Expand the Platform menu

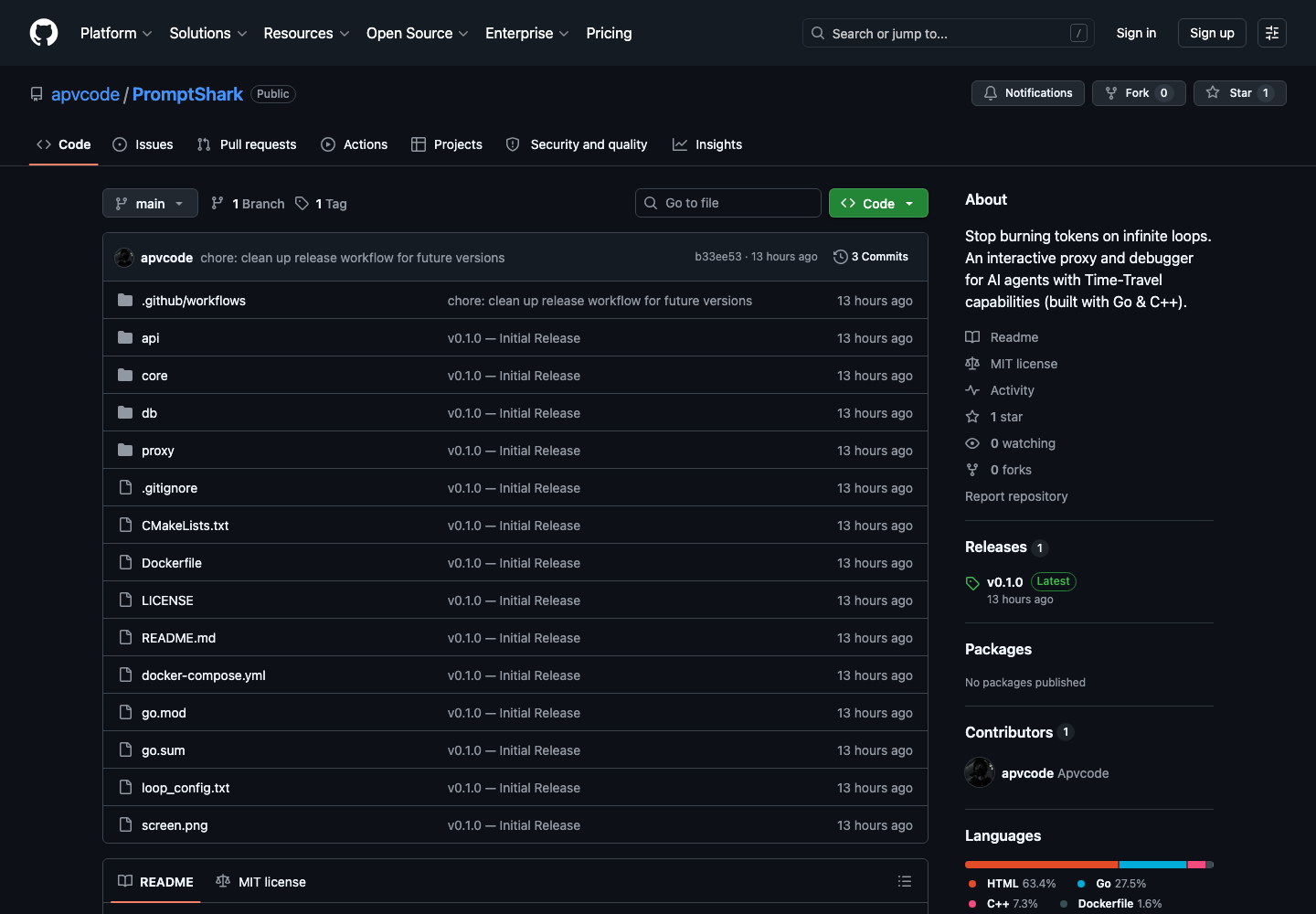[x=116, y=33]
